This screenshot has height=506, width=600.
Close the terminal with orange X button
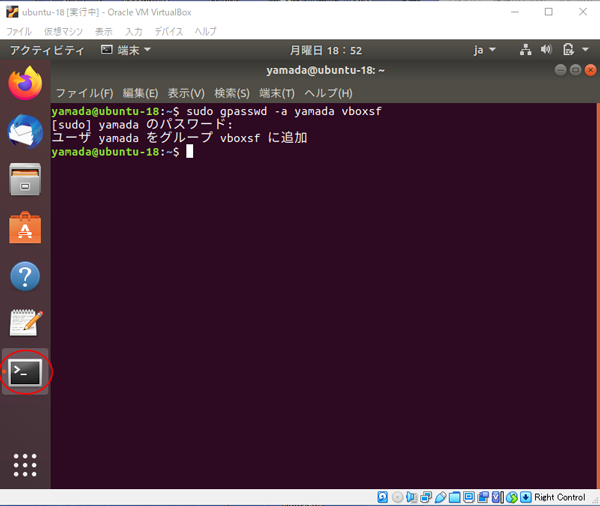tap(590, 70)
